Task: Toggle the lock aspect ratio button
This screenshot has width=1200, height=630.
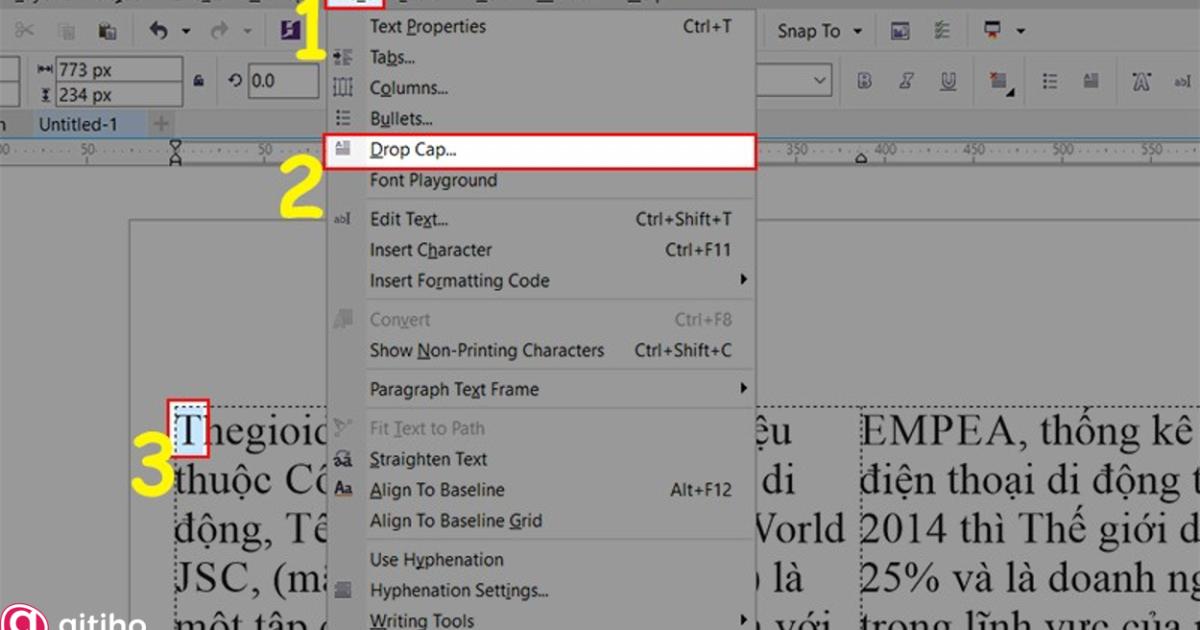Action: point(202,80)
